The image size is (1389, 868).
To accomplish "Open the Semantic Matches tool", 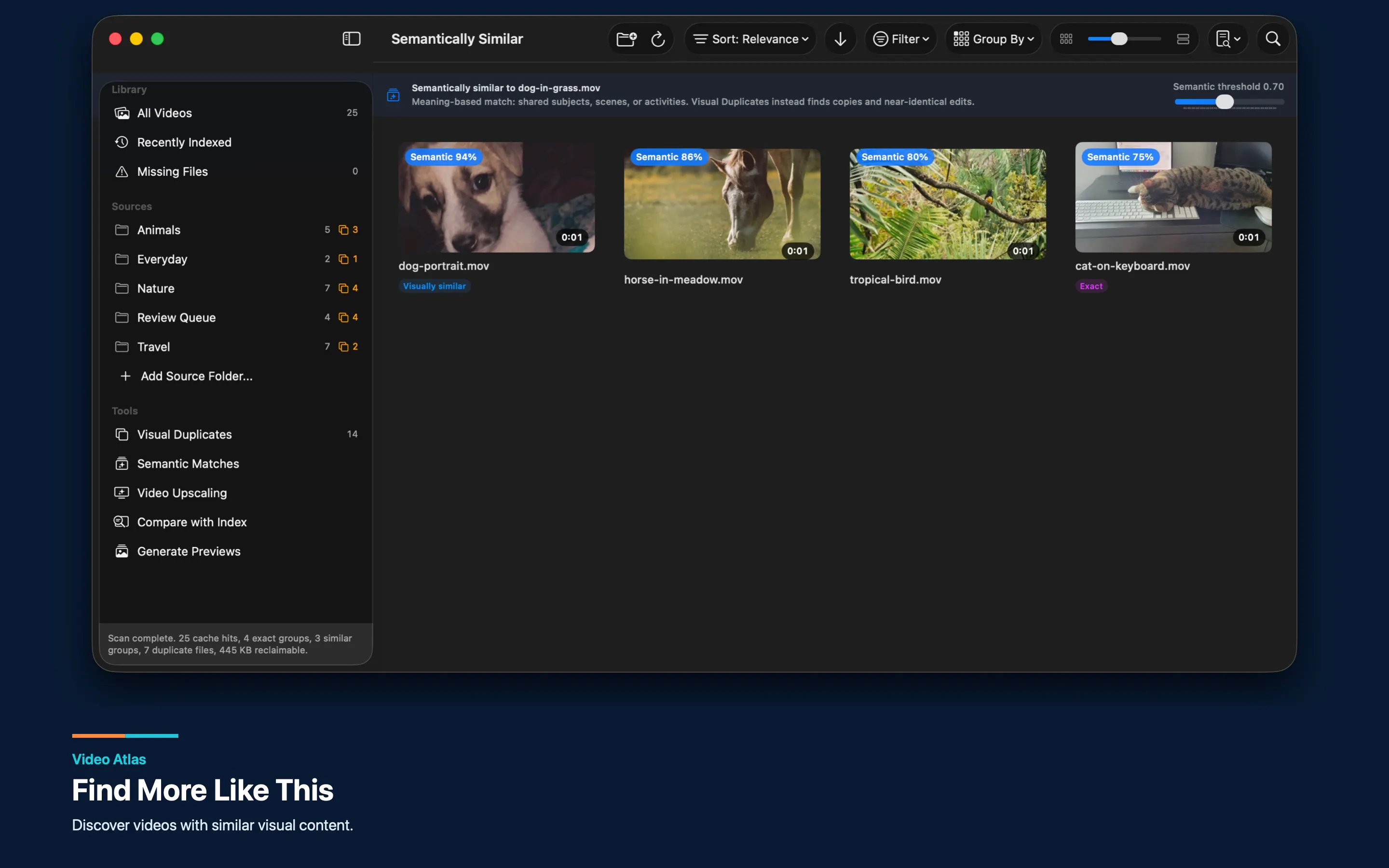I will click(x=236, y=464).
